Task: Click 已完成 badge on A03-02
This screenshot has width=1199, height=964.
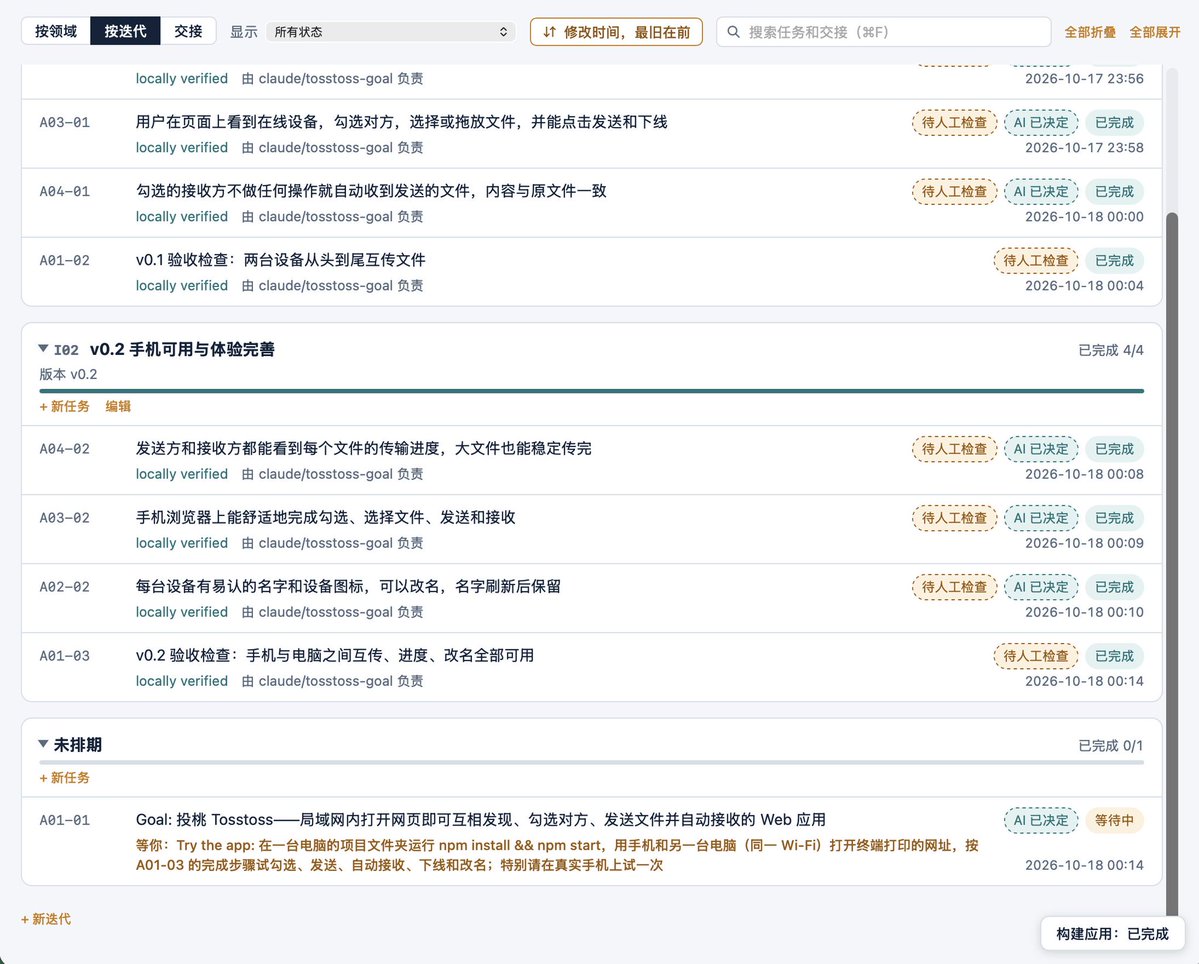Action: point(1114,518)
